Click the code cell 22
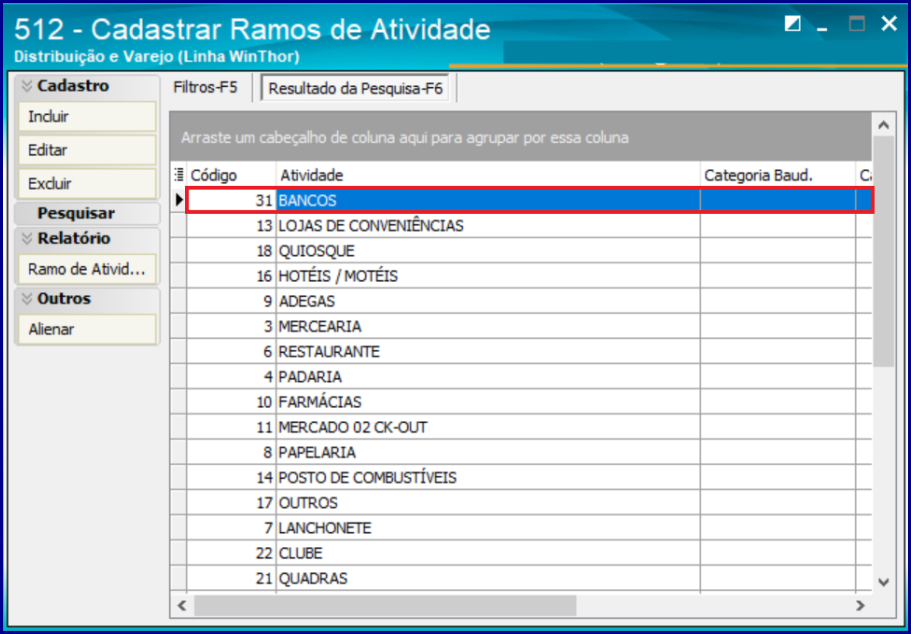Image resolution: width=911 pixels, height=634 pixels. point(231,553)
